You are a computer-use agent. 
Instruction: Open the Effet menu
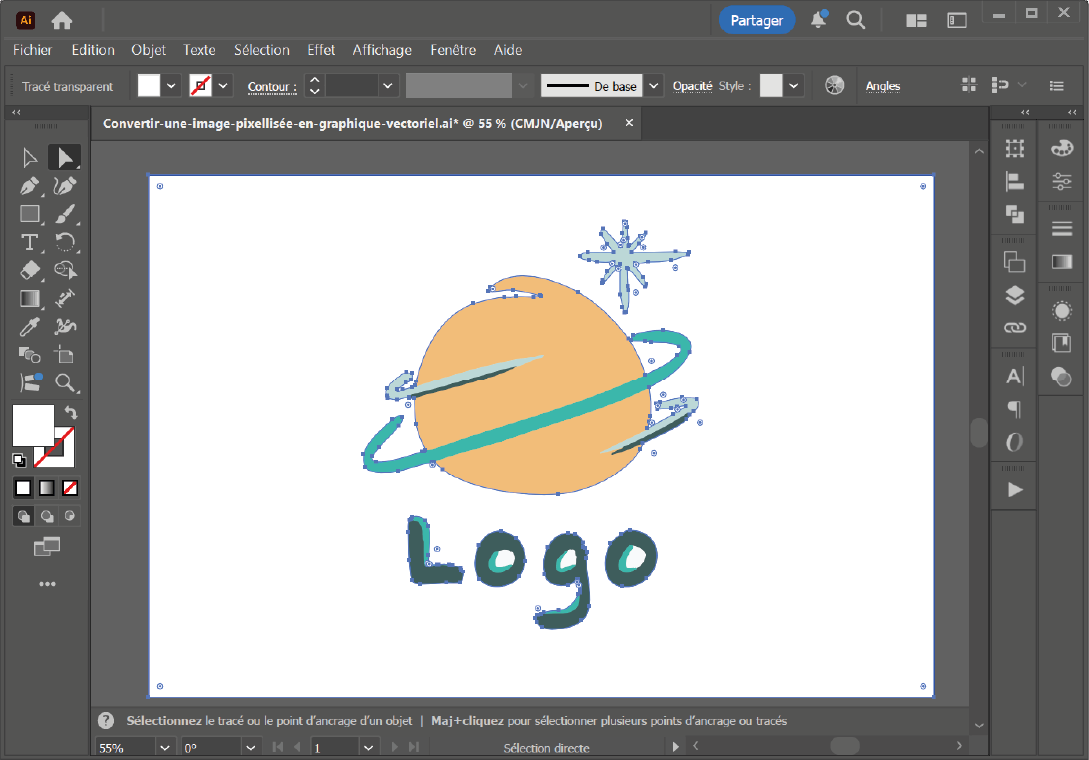pos(321,50)
